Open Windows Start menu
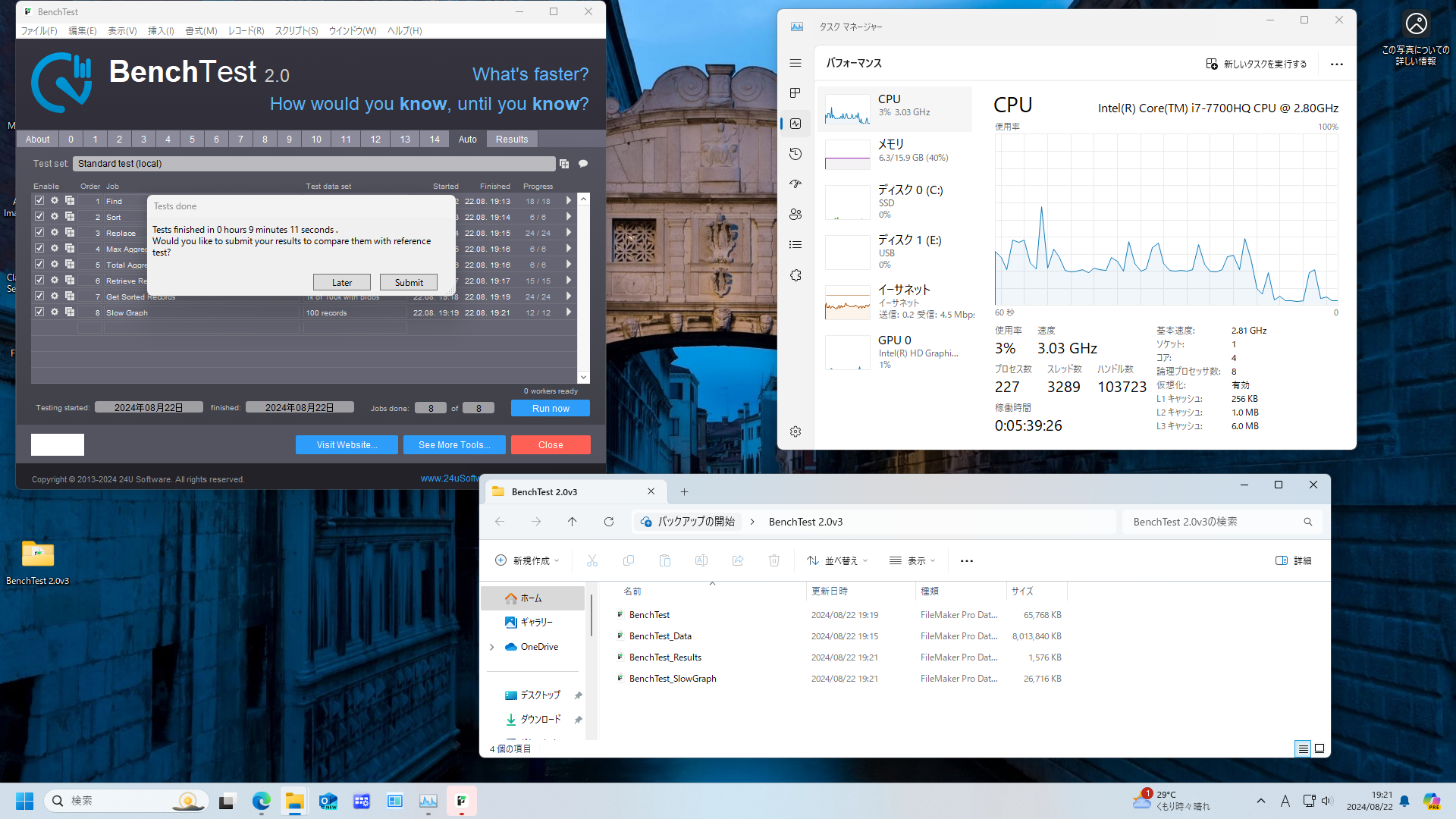Image resolution: width=1456 pixels, height=819 pixels. (24, 801)
